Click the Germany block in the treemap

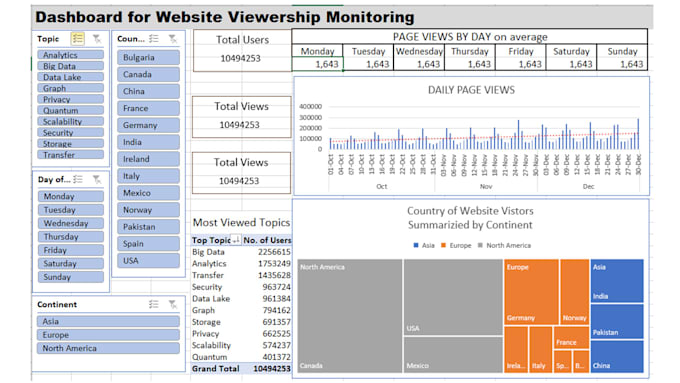click(532, 292)
